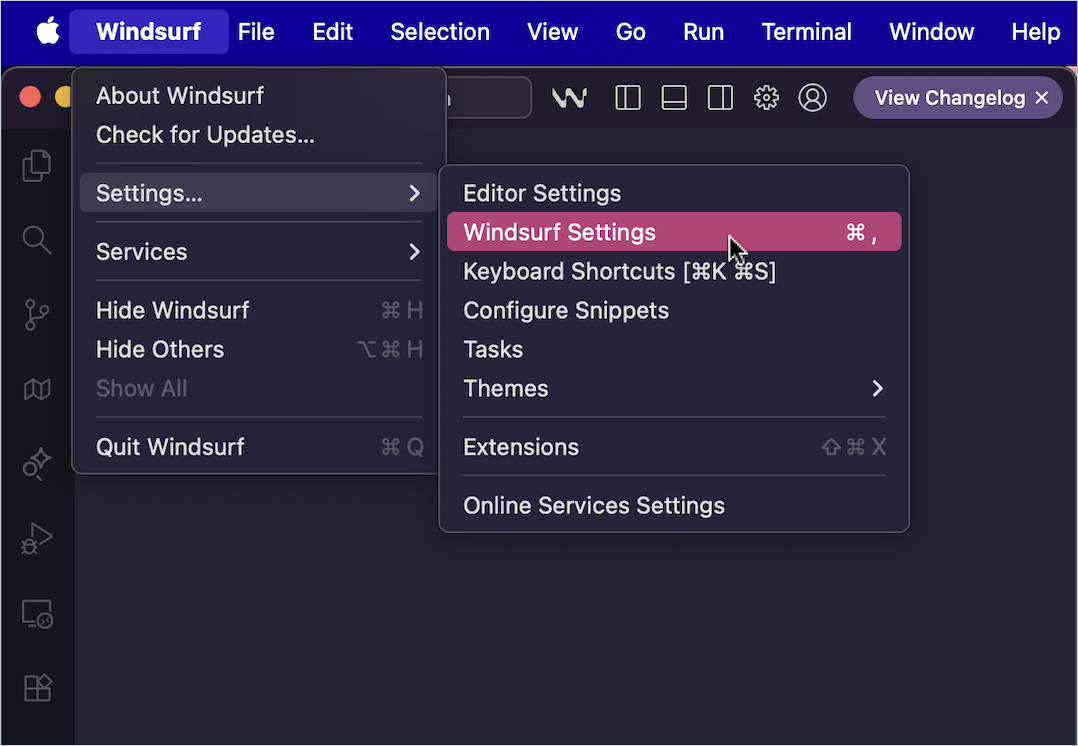The height and width of the screenshot is (746, 1078).
Task: Expand the Settings… submenu entry
Action: pos(258,193)
